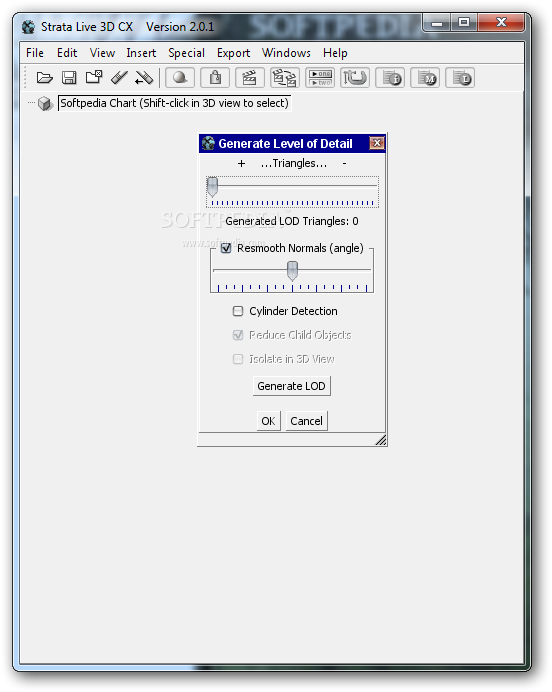The width and height of the screenshot is (552, 692).
Task: Uncheck Resmooth Normals (angle) checkbox
Action: point(226,248)
